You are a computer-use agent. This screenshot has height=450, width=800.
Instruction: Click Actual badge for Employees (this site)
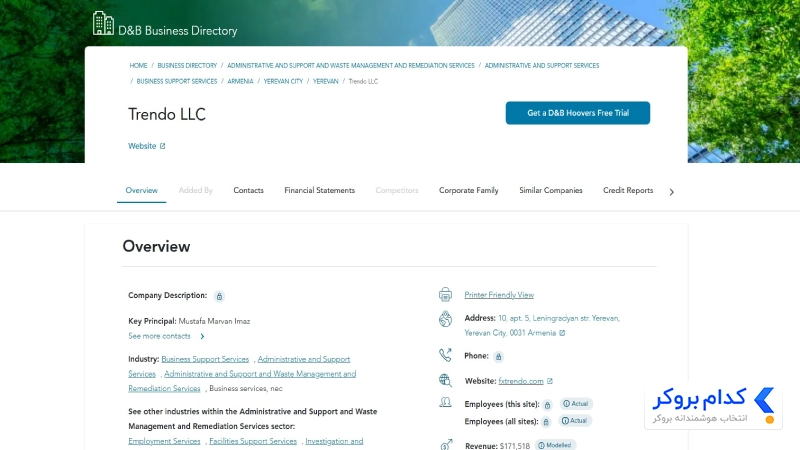tap(576, 404)
